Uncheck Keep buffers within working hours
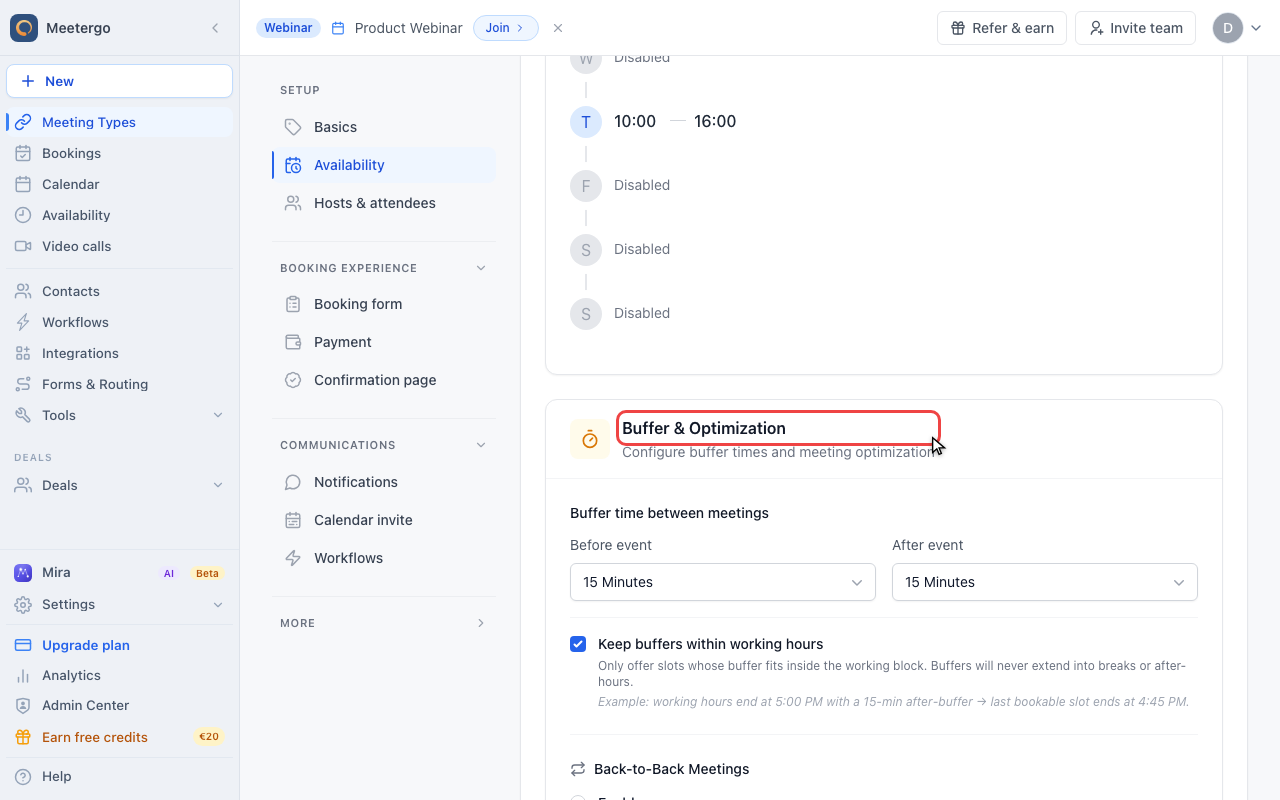Screen dimensions: 1280x800 (x=578, y=644)
